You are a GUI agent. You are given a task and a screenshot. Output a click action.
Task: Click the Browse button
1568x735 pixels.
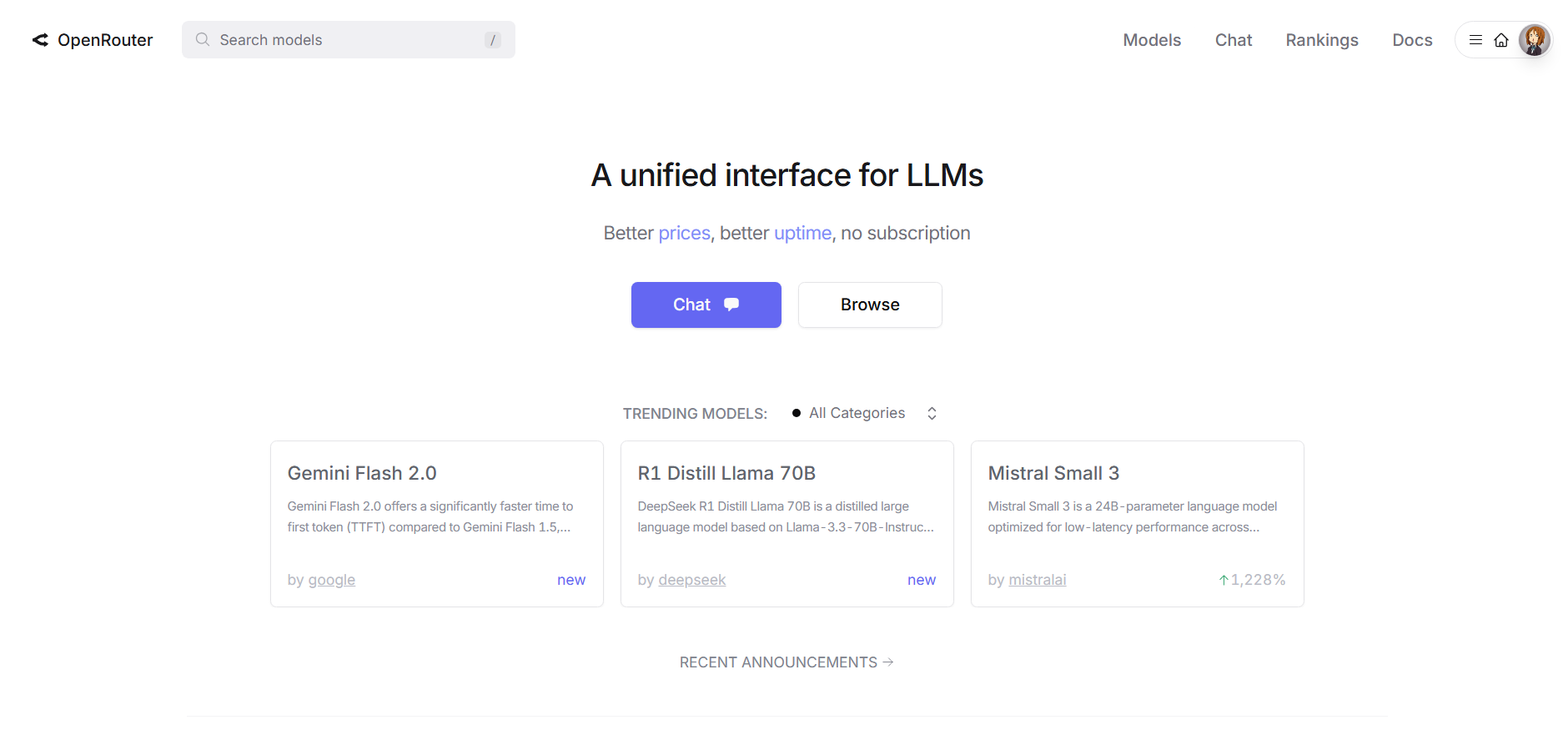click(870, 305)
